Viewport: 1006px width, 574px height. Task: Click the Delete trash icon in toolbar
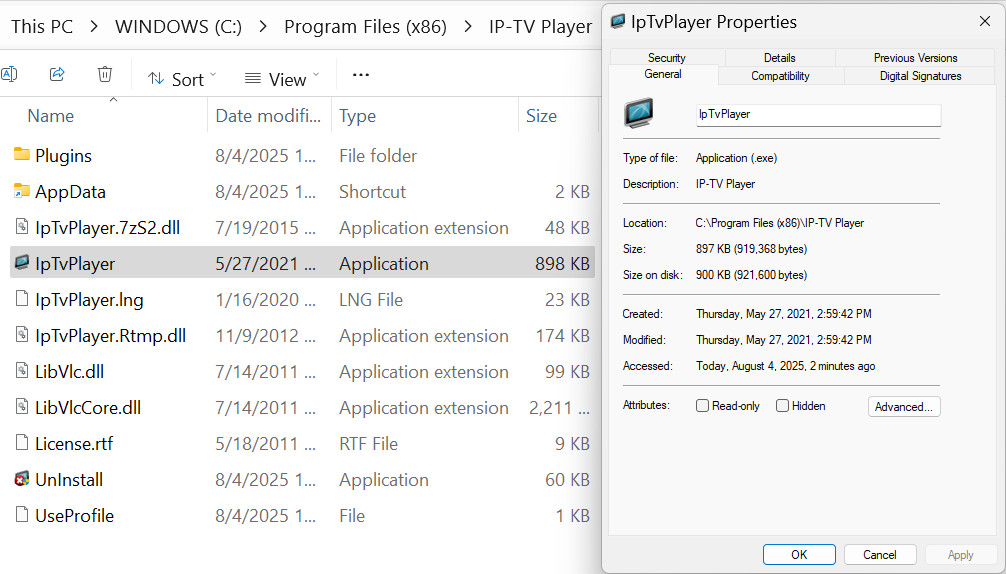click(x=105, y=74)
